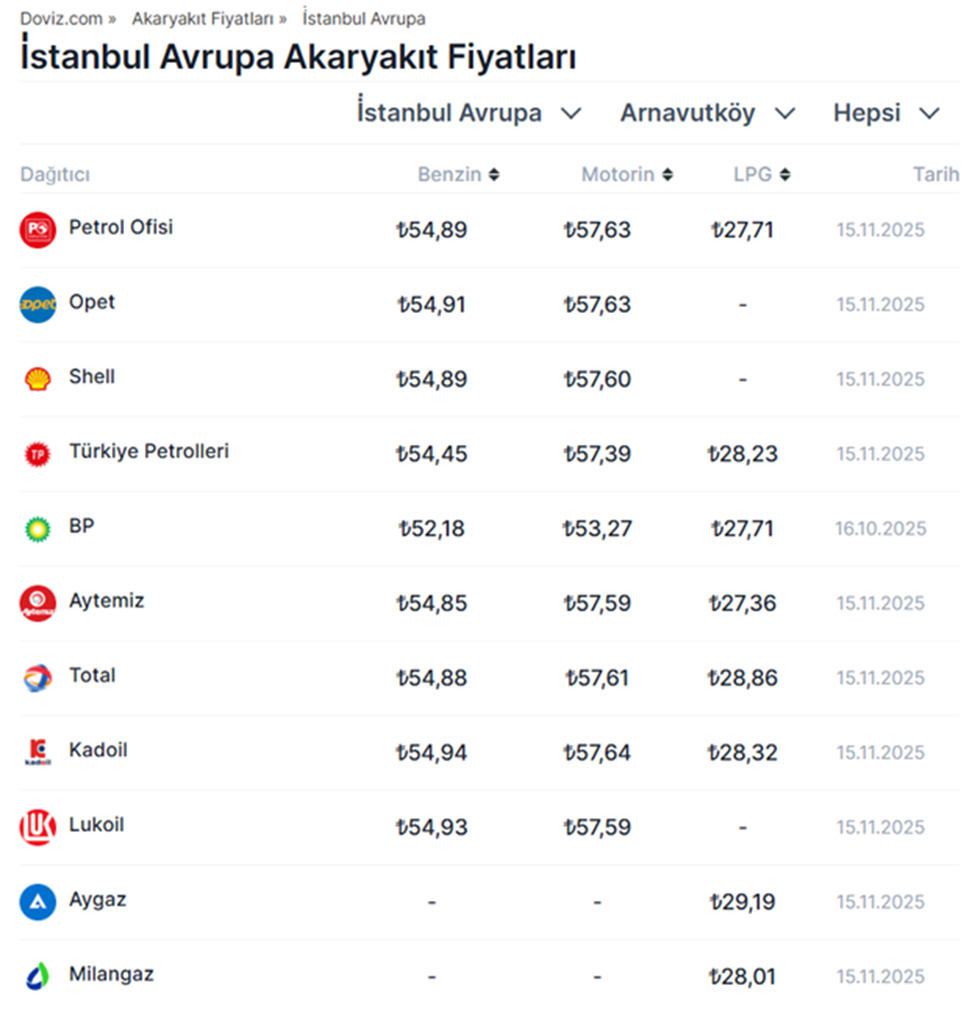Click the Tarih column header
Screen dimensions: 975x1014
click(935, 175)
